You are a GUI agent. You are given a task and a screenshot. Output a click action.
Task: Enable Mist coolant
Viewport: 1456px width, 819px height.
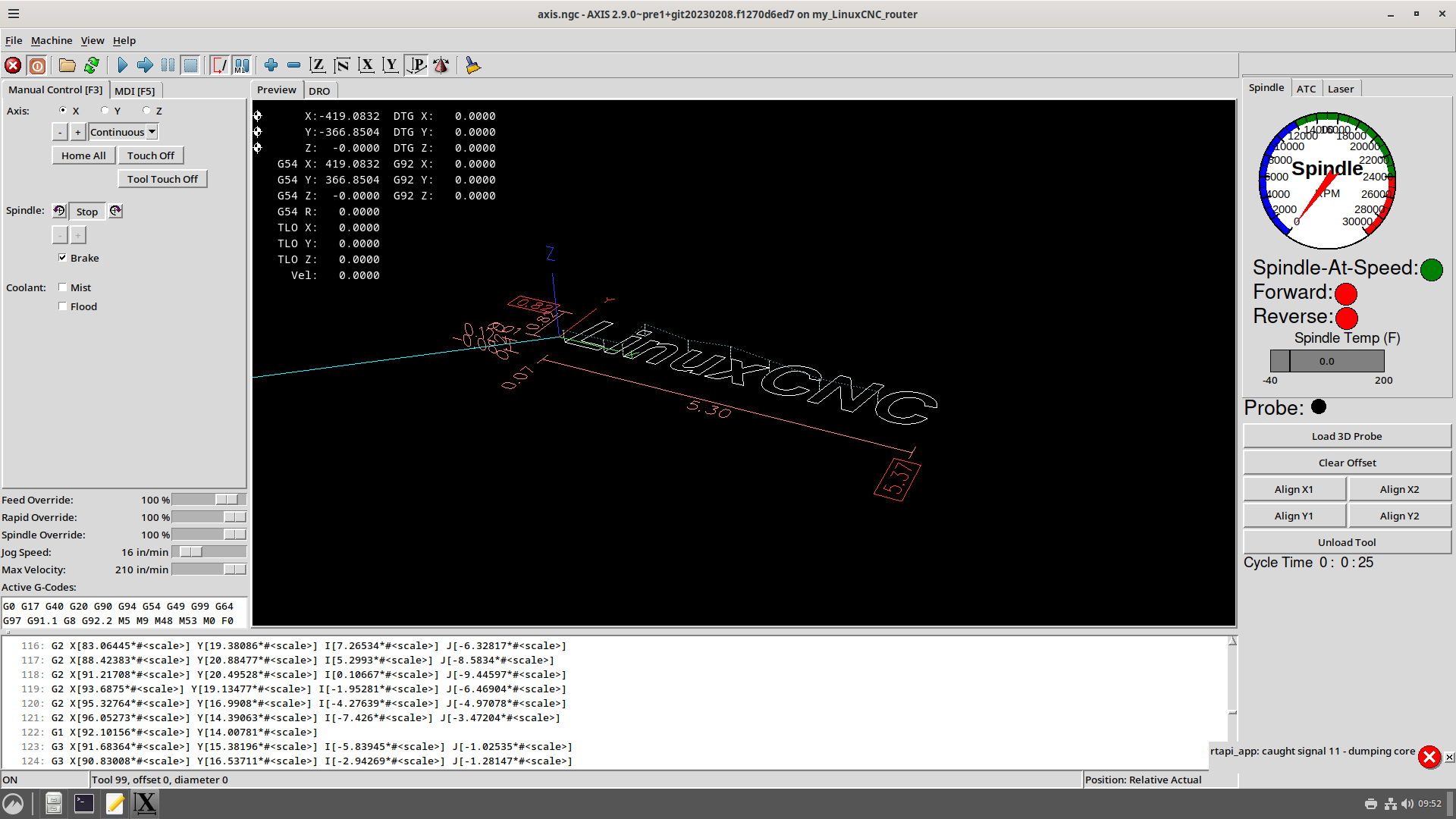pos(62,287)
